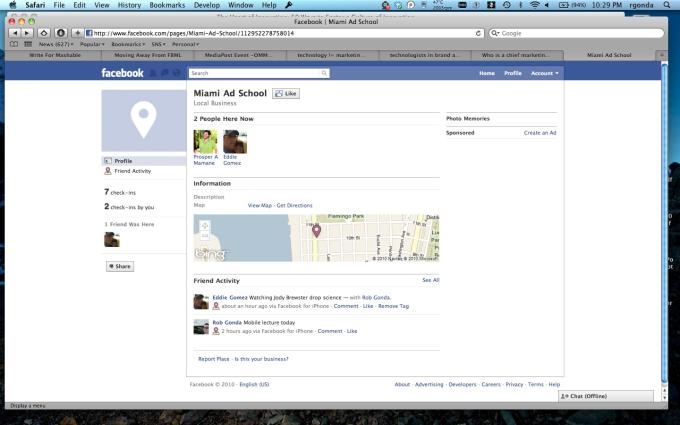Expand the News (627) bookmarks folder
The height and width of the screenshot is (425, 680).
pyautogui.click(x=56, y=44)
